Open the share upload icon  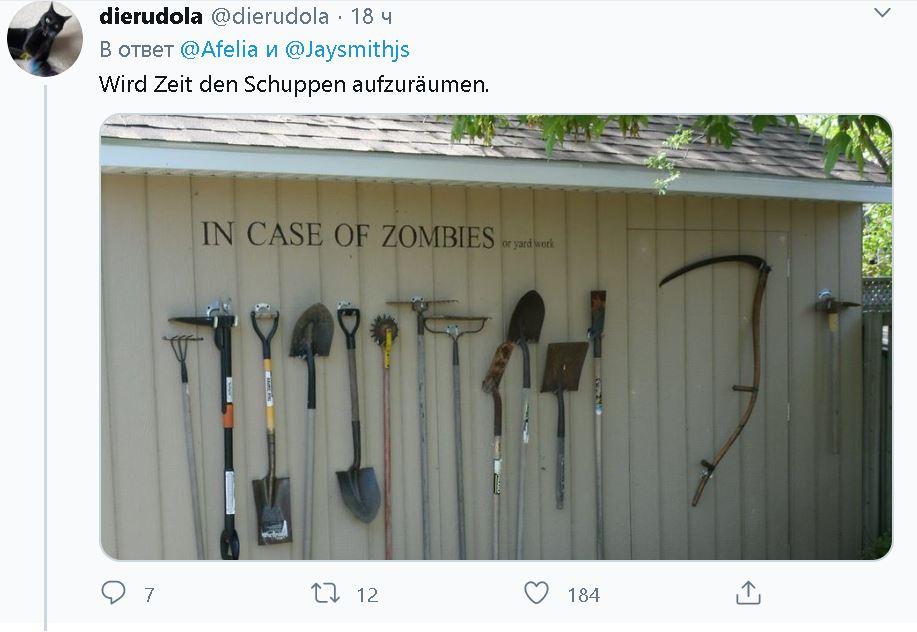[748, 592]
